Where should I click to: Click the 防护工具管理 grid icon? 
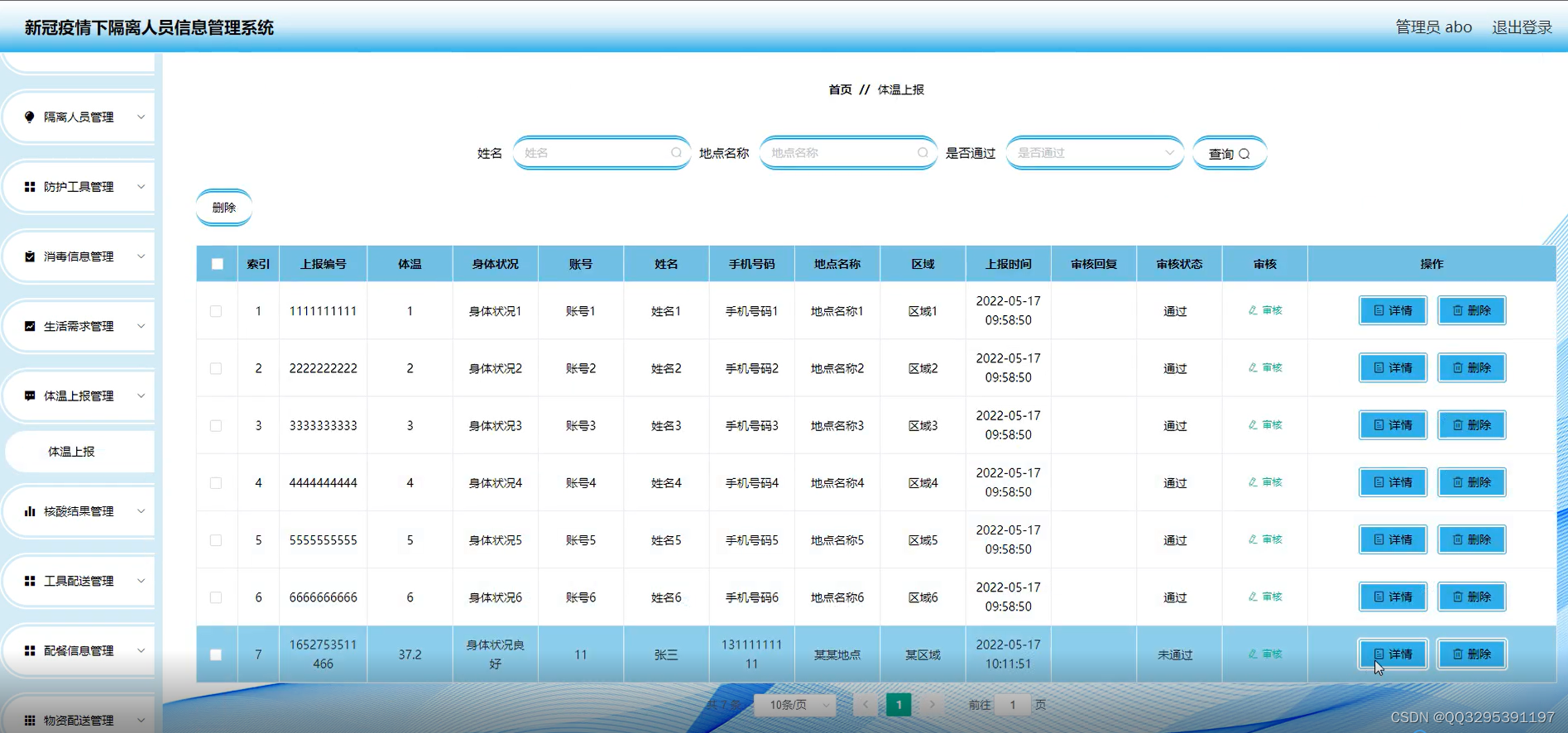tap(30, 187)
